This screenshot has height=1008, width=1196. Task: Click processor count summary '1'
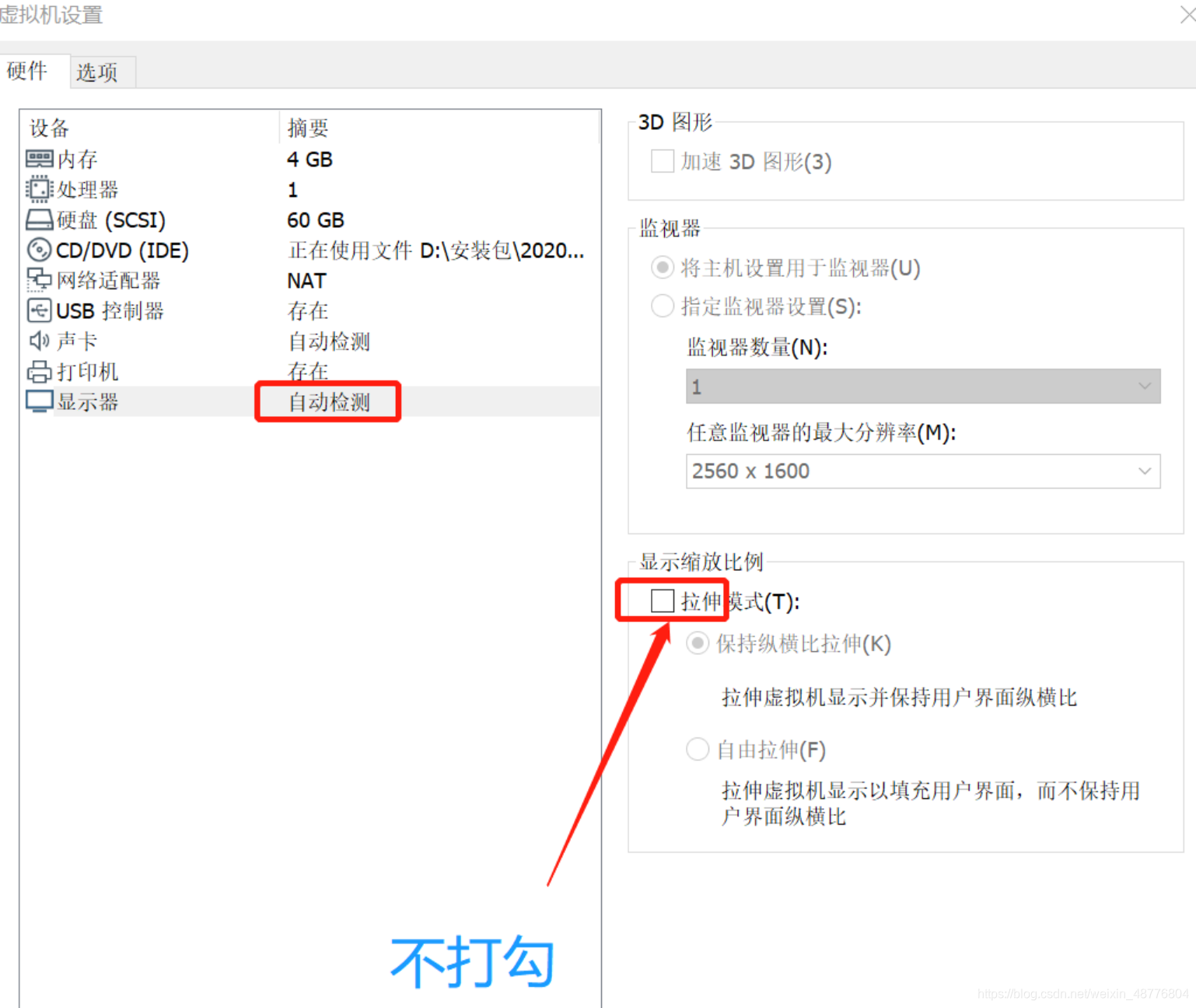pos(292,190)
